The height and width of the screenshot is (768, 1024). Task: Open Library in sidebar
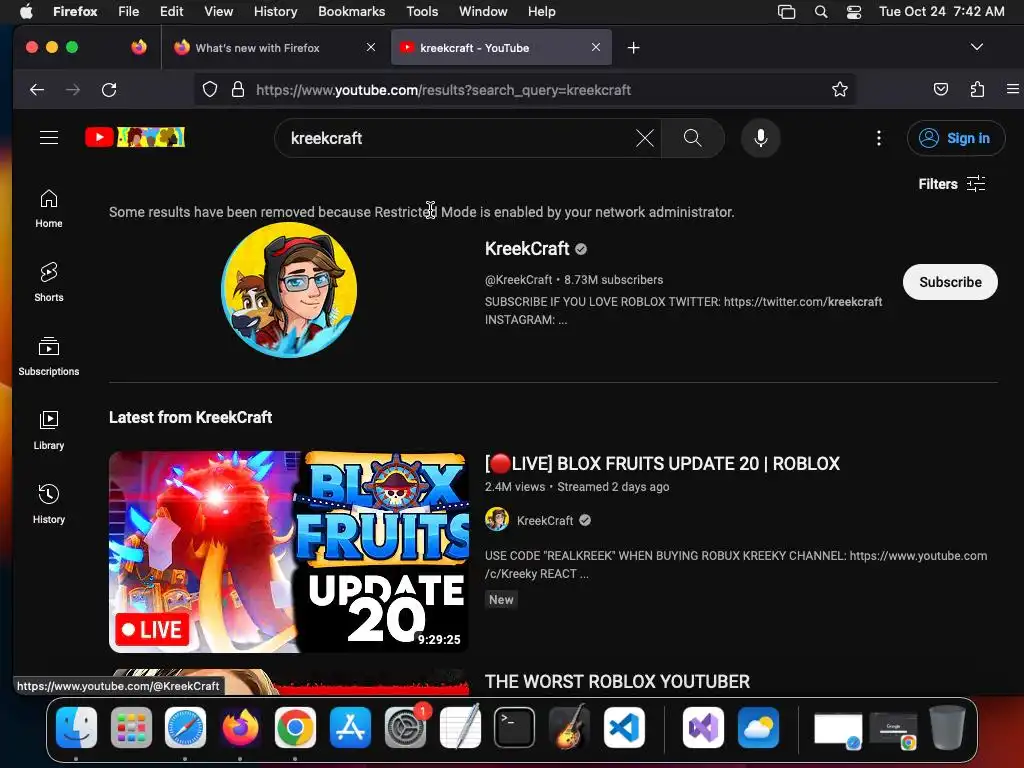tap(49, 430)
